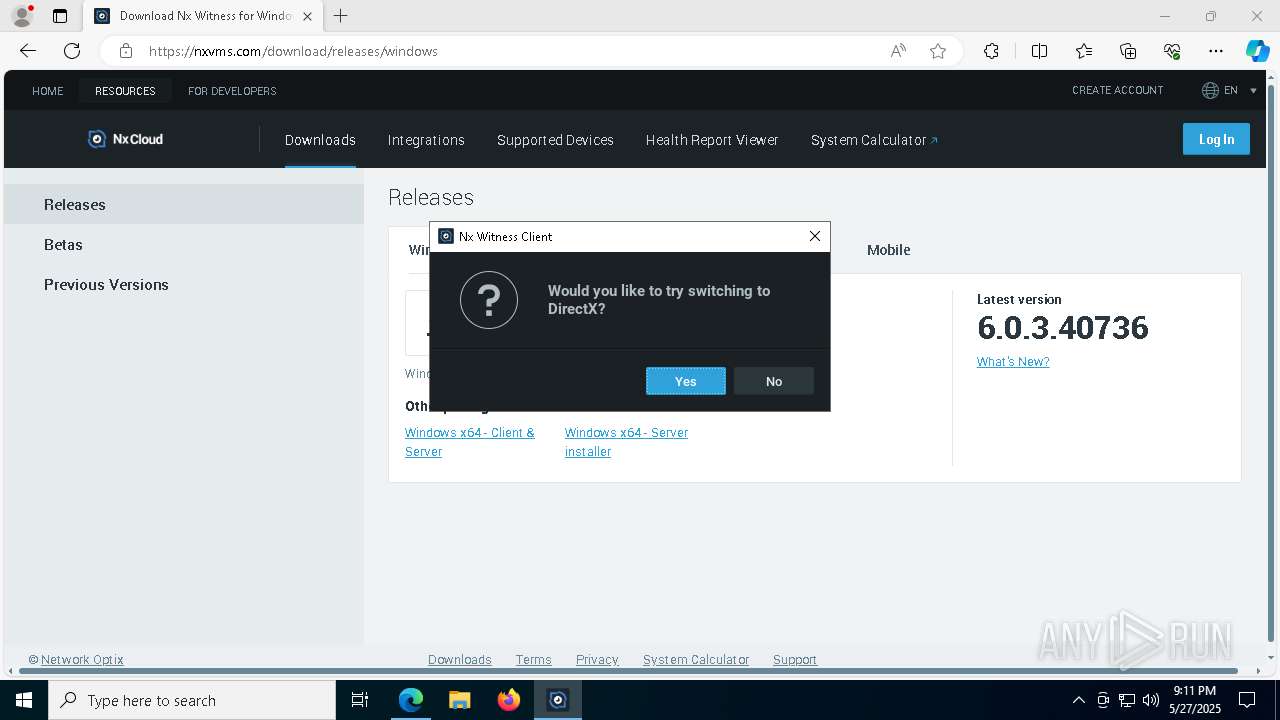Open the Edge Settings and more menu

pyautogui.click(x=1216, y=51)
